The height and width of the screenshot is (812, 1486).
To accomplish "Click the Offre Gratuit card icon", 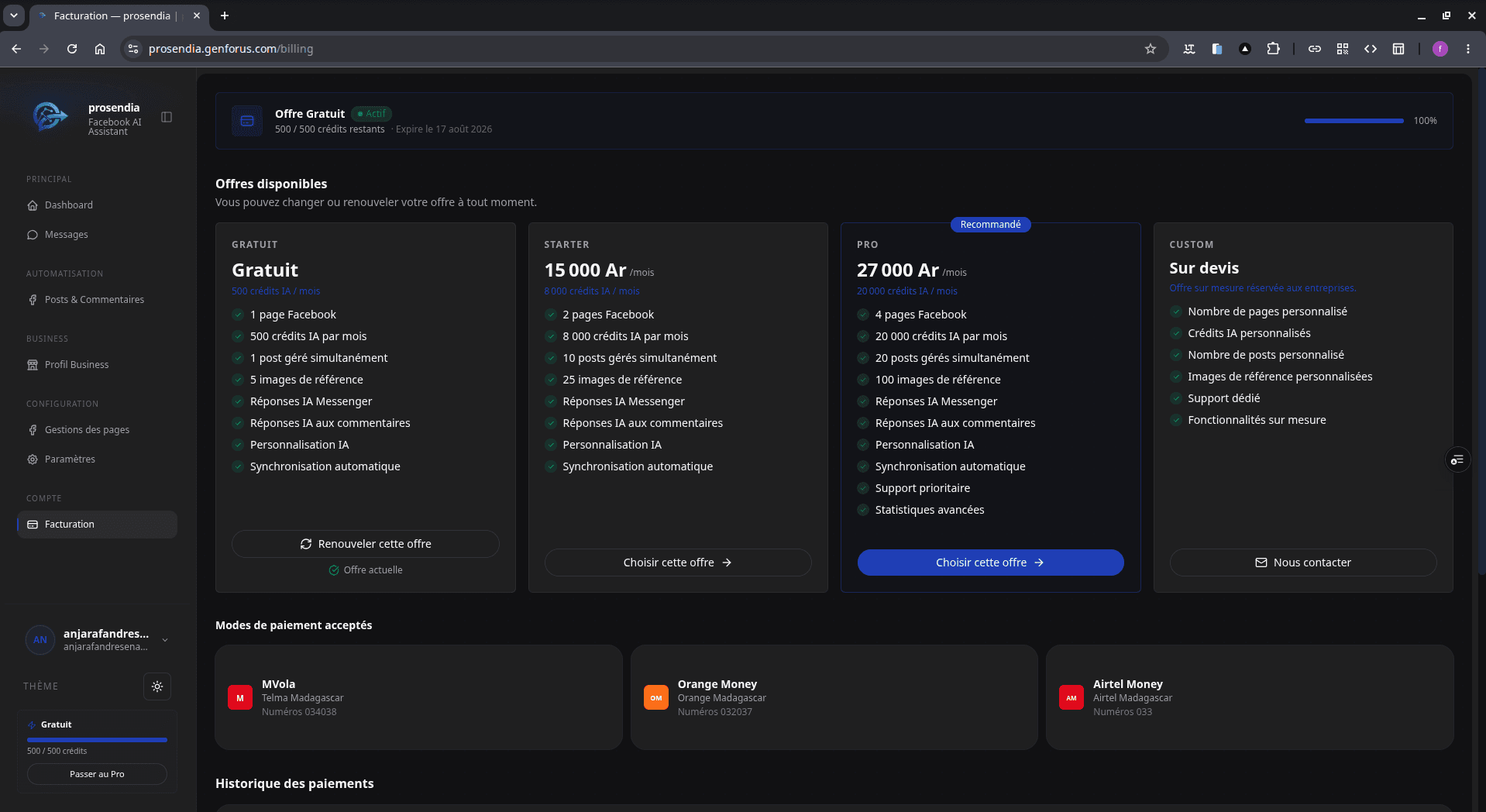I will coord(247,121).
